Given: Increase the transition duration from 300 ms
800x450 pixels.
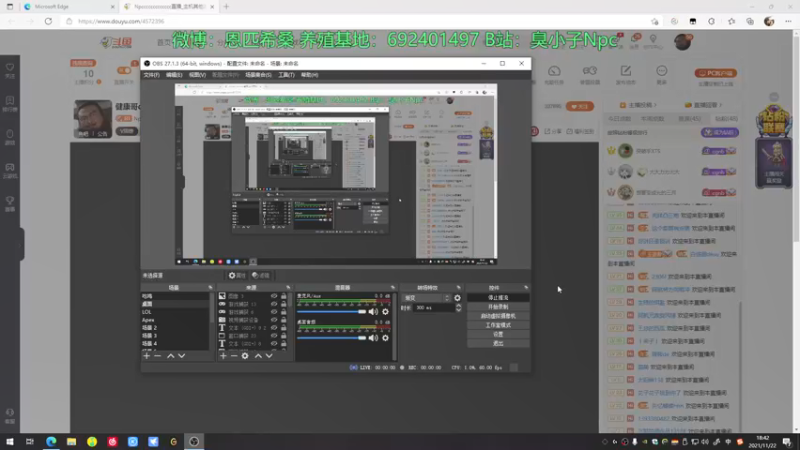Looking at the screenshot, I should [458, 306].
